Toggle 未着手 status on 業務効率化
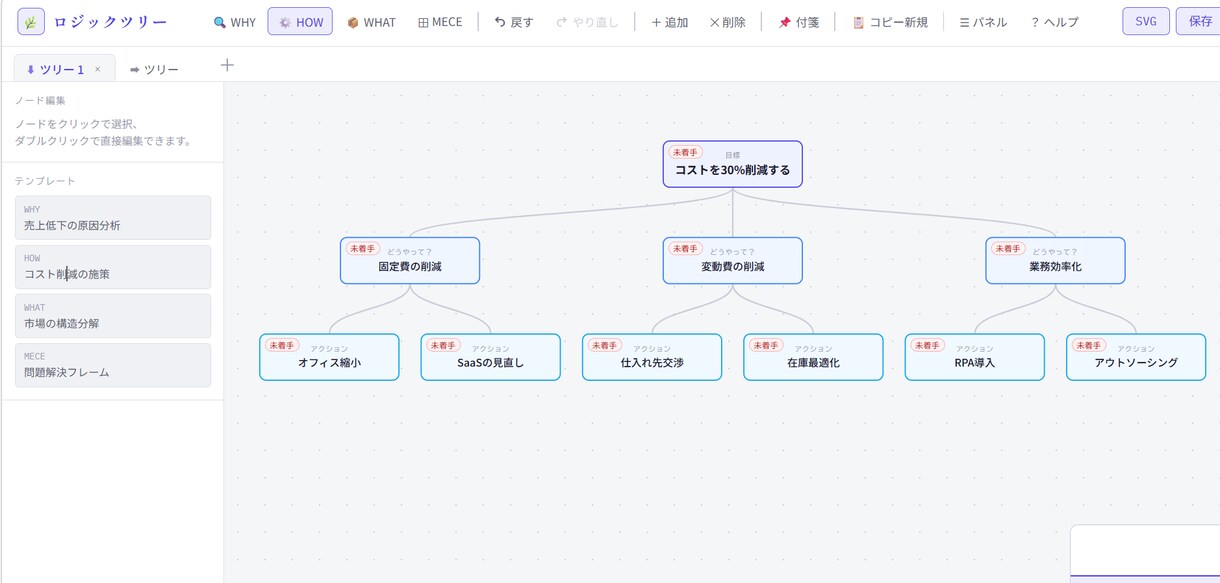 (1008, 249)
